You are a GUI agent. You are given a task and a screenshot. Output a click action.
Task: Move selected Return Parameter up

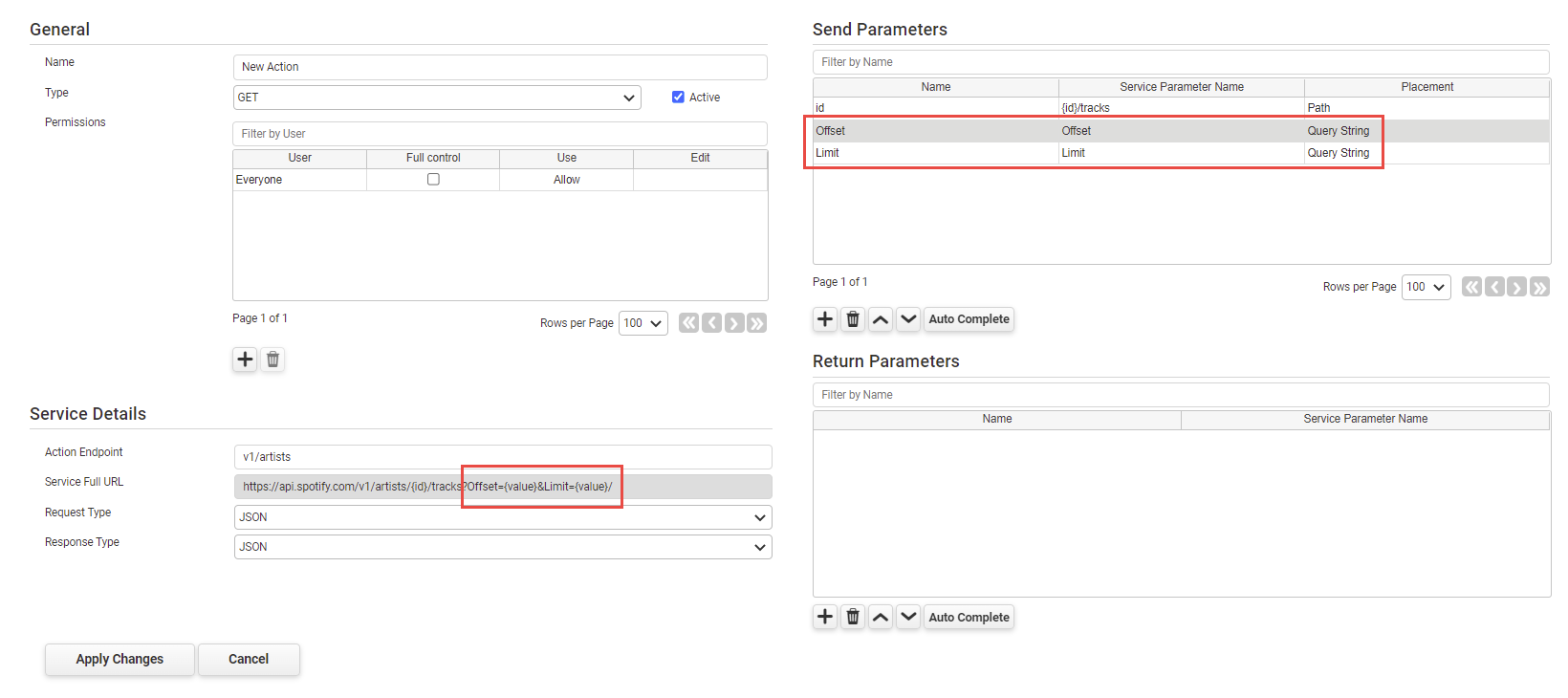[x=881, y=618]
